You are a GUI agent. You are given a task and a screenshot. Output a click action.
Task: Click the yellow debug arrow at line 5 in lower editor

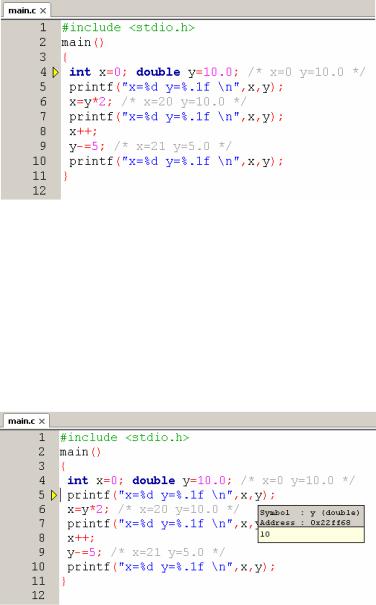tap(54, 495)
